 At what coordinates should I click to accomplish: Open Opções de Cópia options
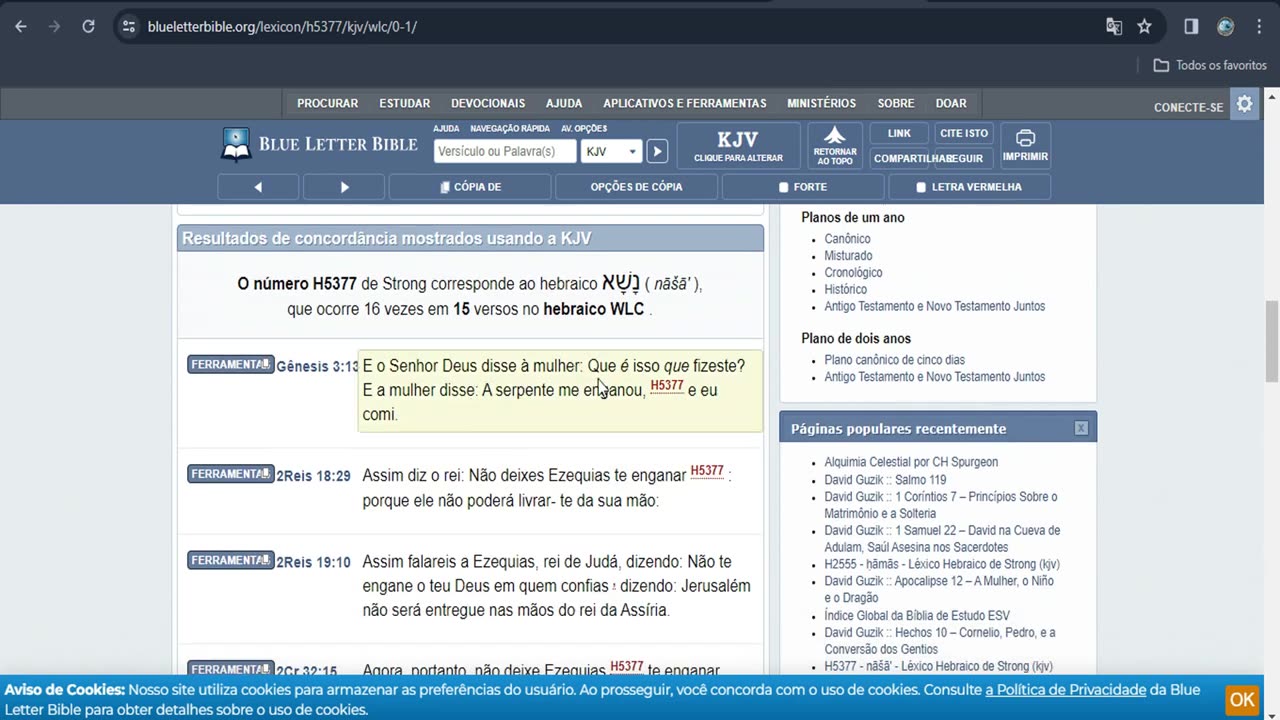click(636, 187)
